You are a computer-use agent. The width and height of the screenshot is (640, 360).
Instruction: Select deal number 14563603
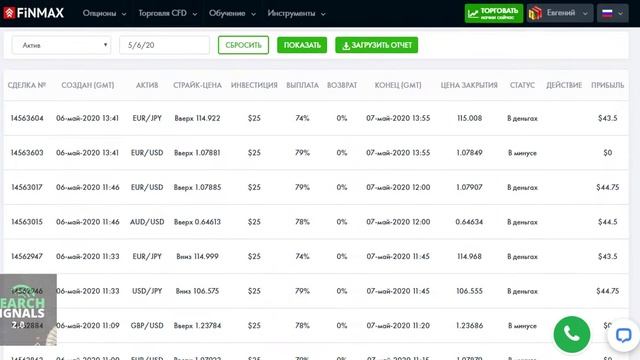click(x=27, y=153)
